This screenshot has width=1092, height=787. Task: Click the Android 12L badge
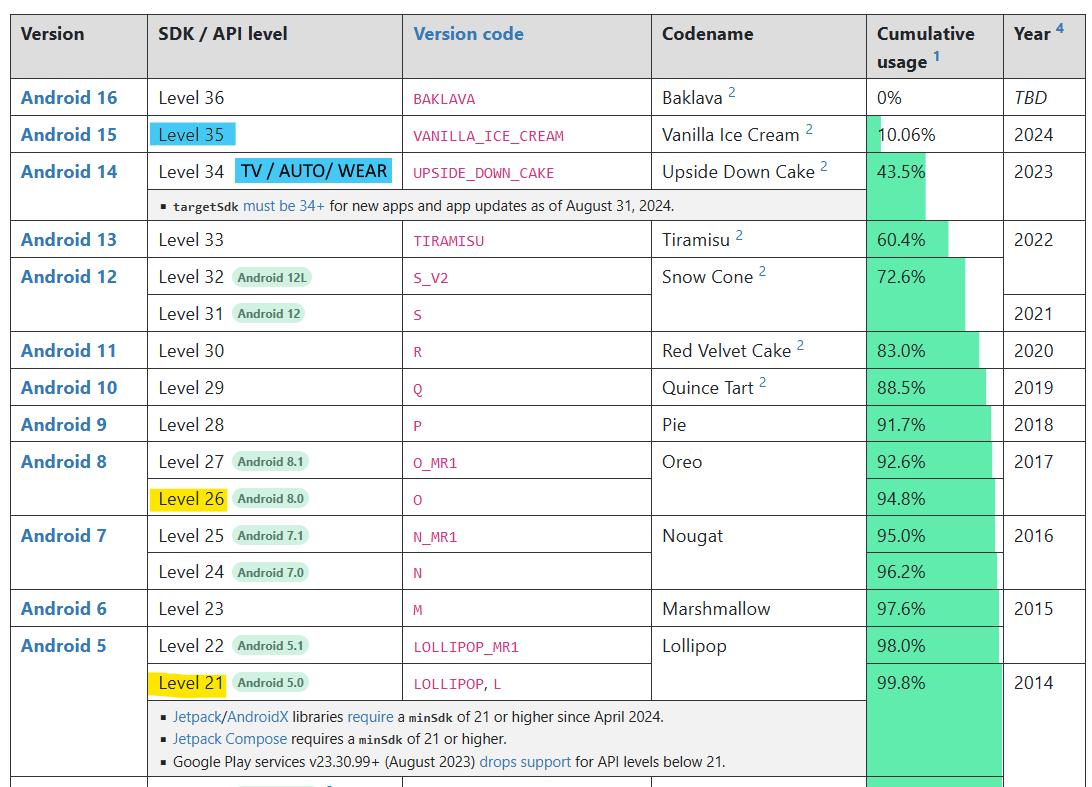[x=272, y=277]
